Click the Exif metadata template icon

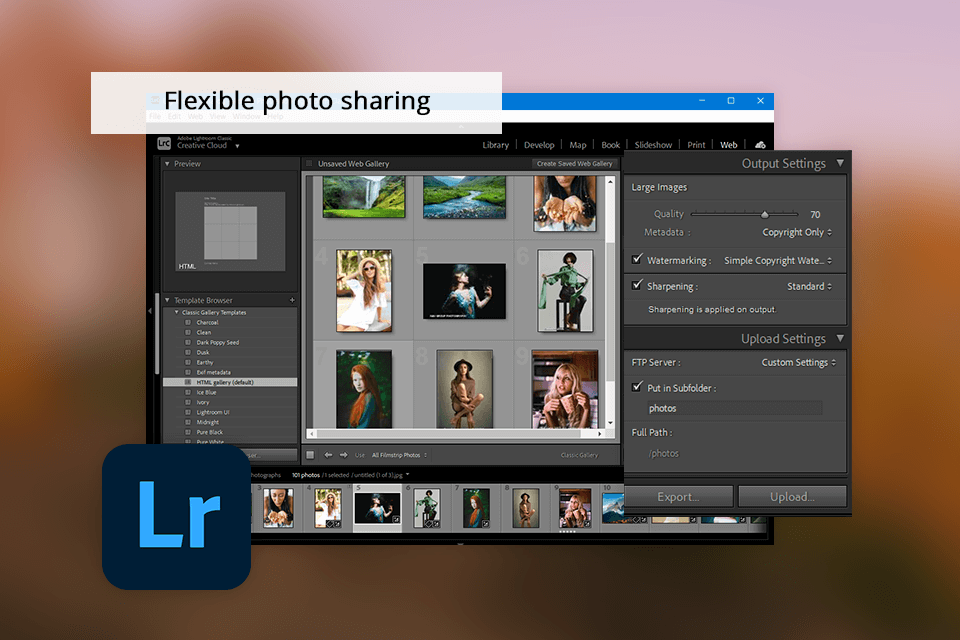(188, 372)
